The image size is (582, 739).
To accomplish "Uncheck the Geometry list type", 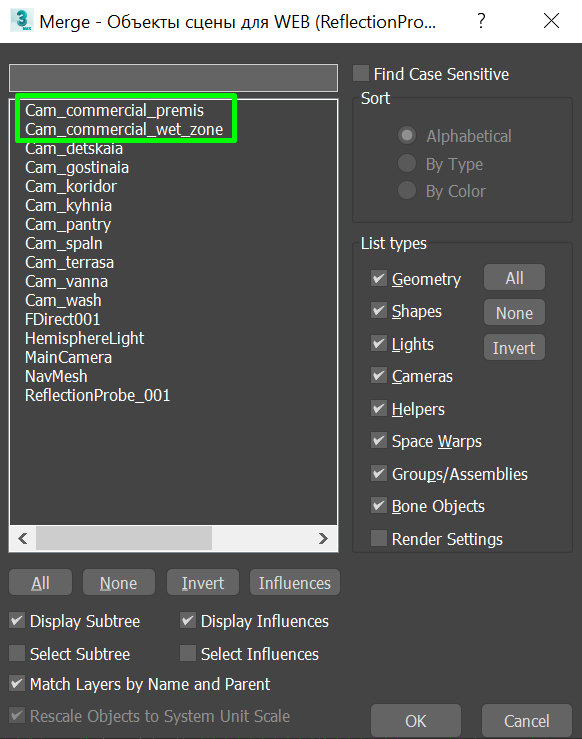I will [379, 279].
